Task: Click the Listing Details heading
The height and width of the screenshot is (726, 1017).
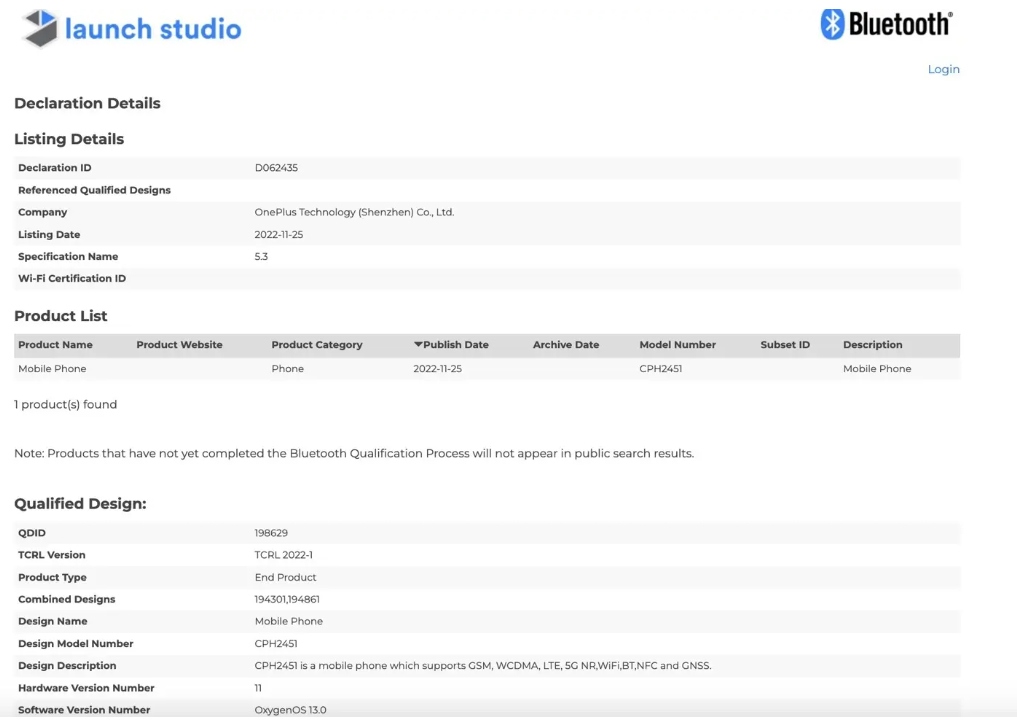Action: click(x=69, y=139)
